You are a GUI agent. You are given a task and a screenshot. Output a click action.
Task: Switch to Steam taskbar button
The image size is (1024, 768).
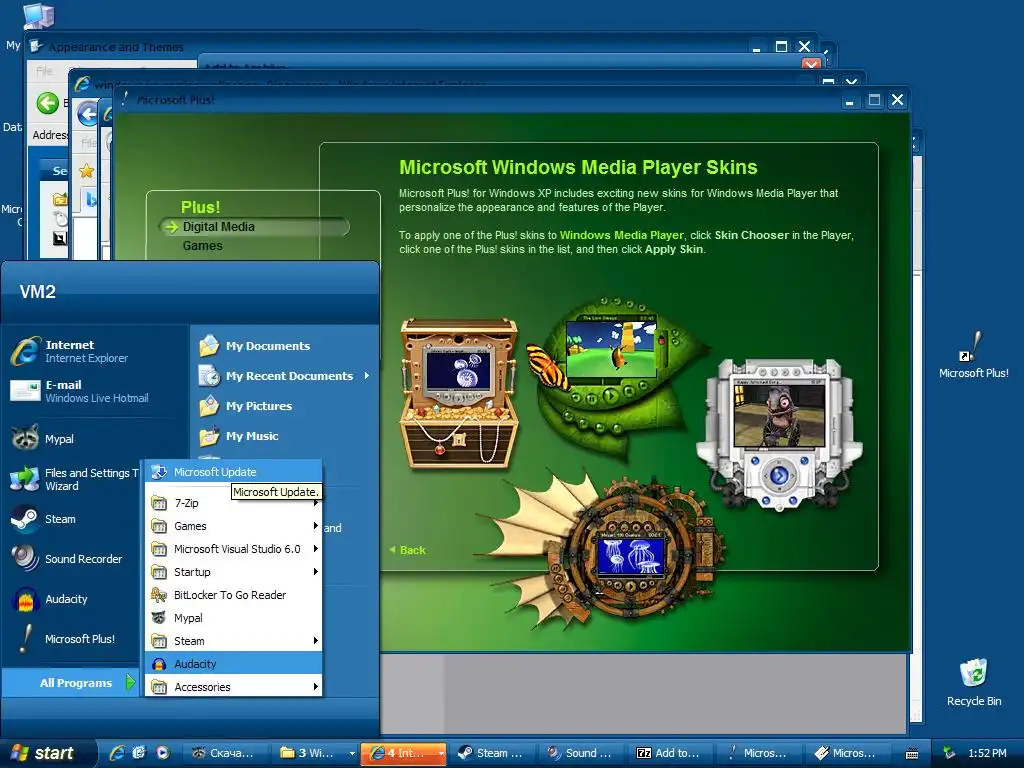[492, 753]
